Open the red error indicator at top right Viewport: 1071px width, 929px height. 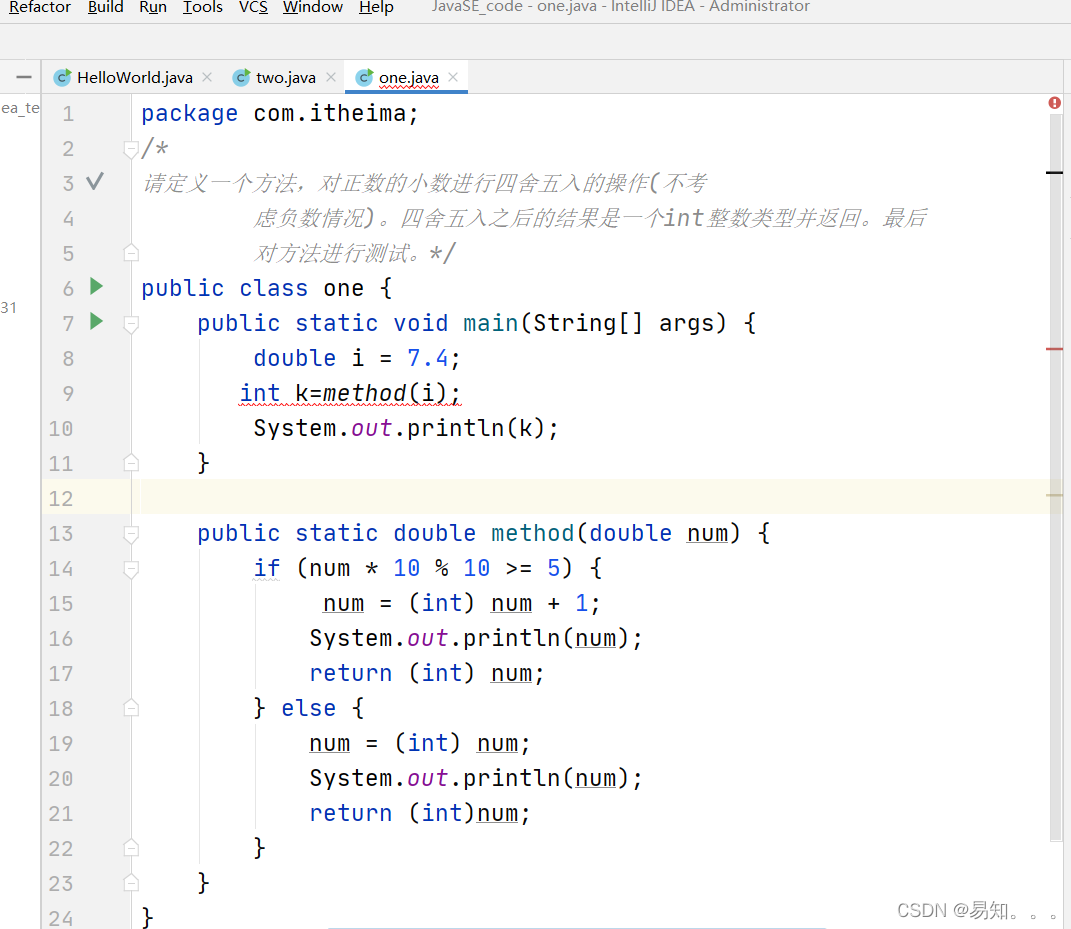(1055, 102)
